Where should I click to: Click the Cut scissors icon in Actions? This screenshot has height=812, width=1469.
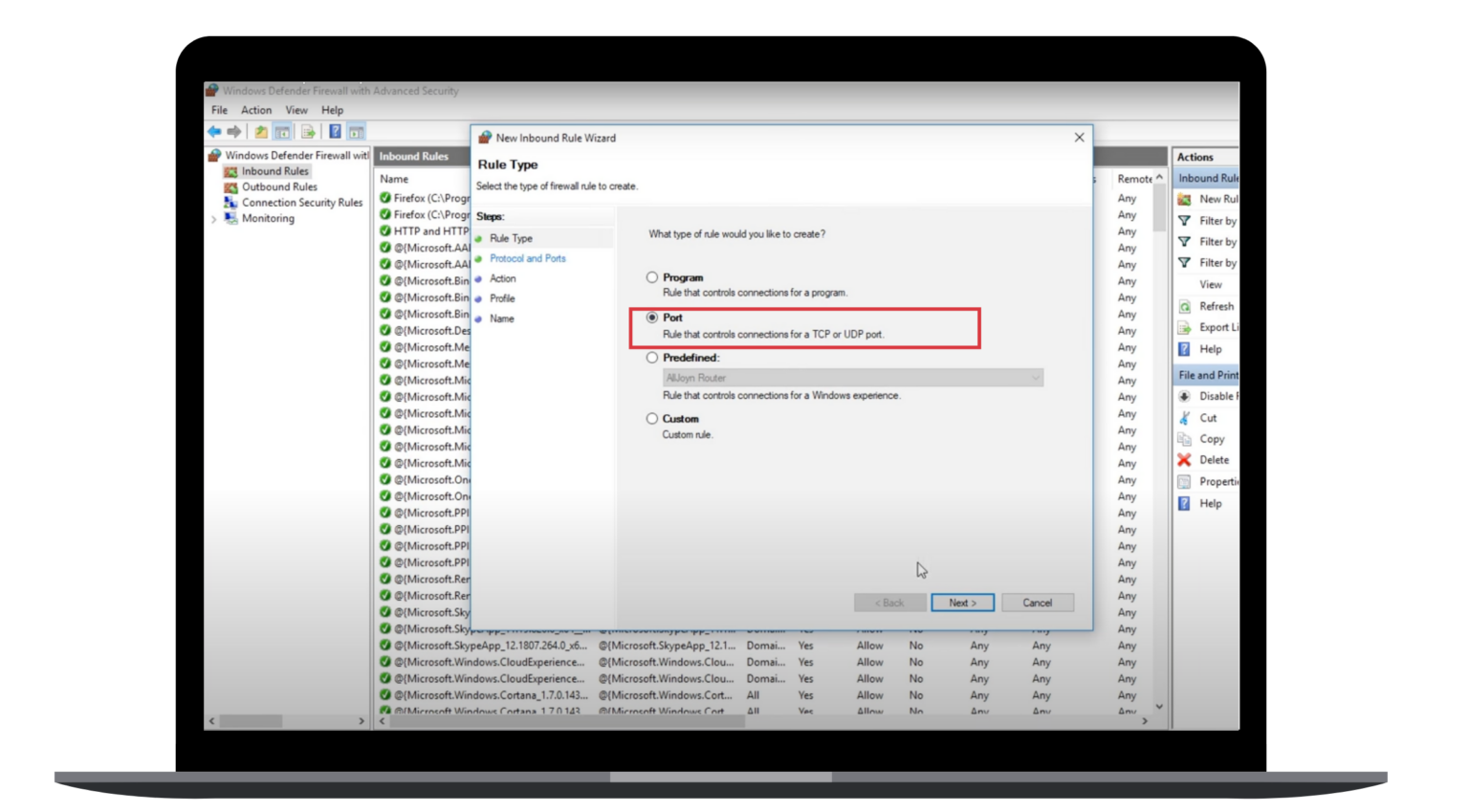(1184, 418)
